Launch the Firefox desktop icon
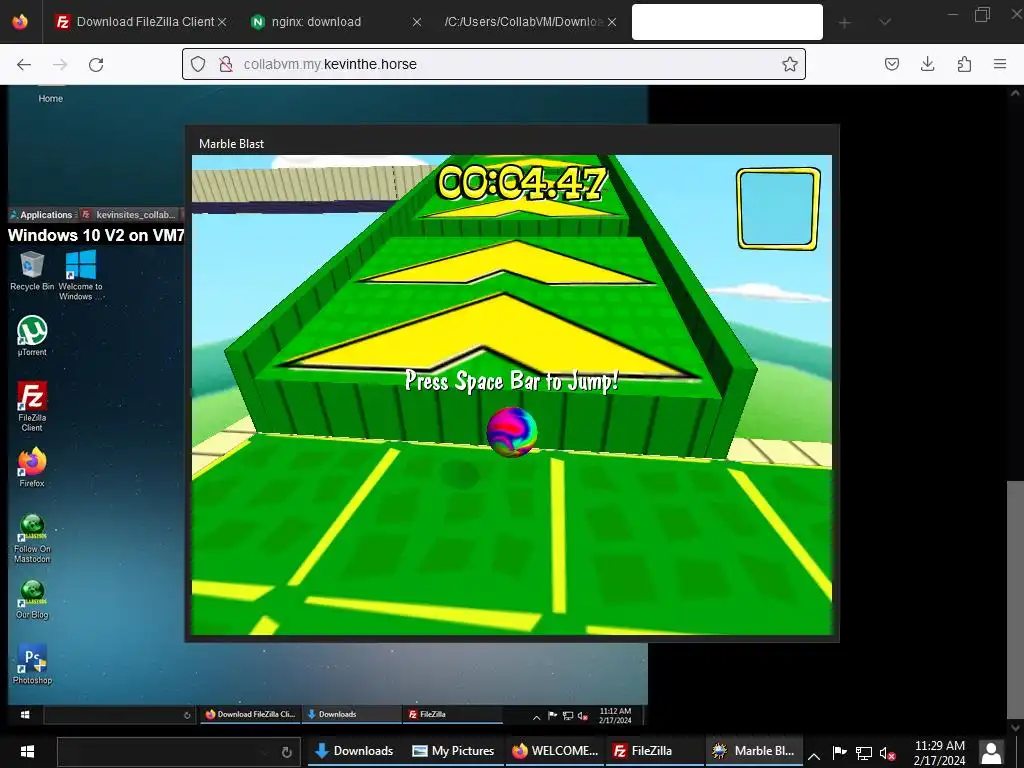 click(32, 468)
